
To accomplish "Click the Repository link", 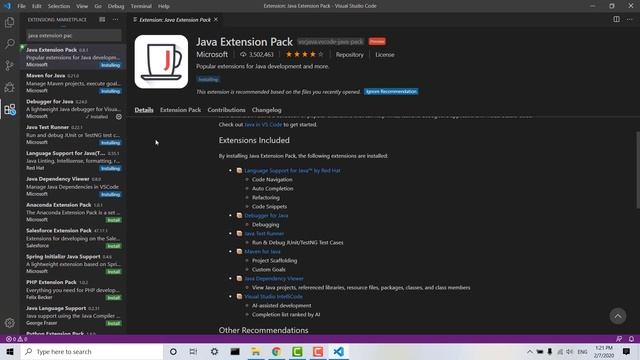I will (349, 55).
